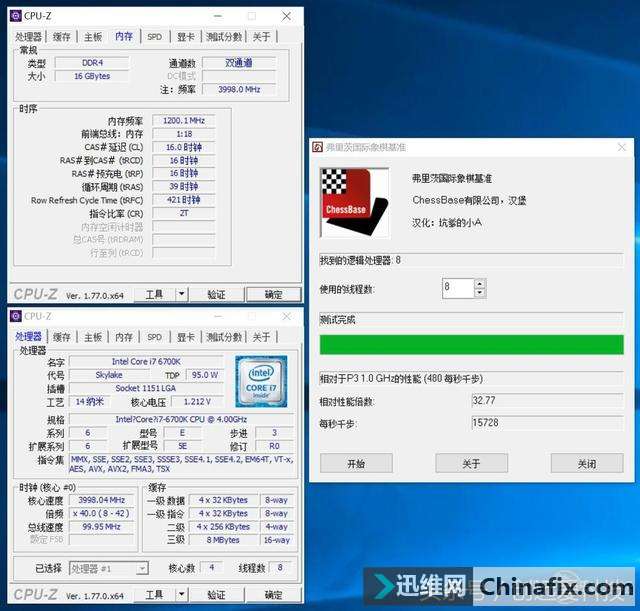Increase thread count with the up stepper arrow
Viewport: 640px width, 611px height.
[x=480, y=283]
